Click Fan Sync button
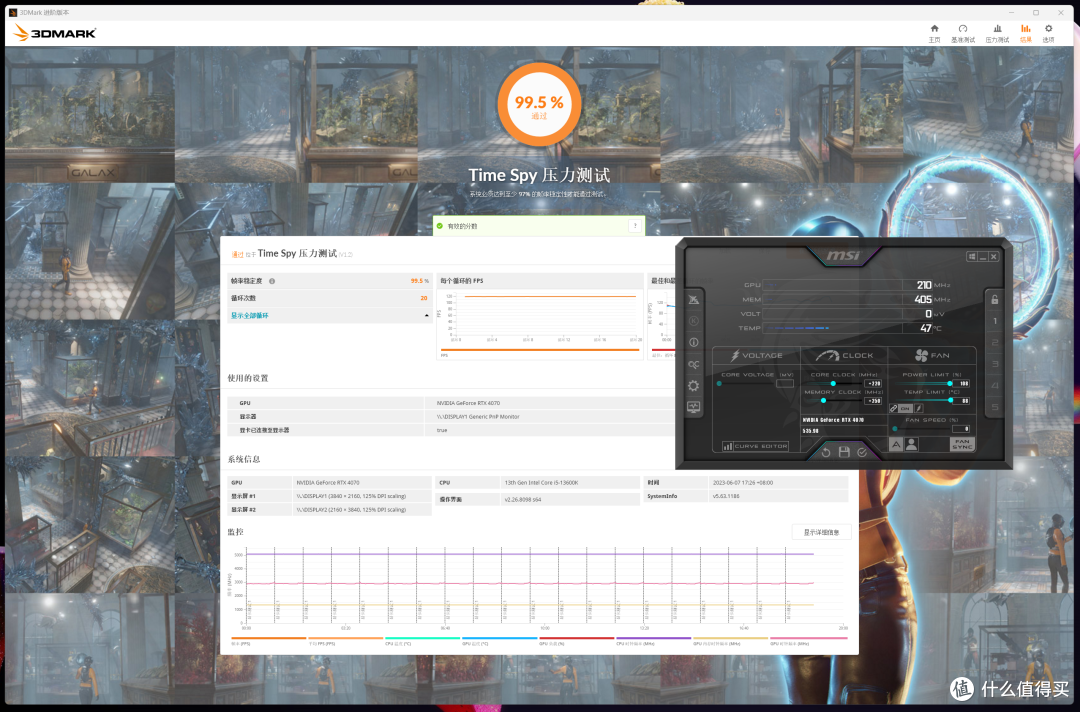Image resolution: width=1080 pixels, height=712 pixels. click(962, 444)
